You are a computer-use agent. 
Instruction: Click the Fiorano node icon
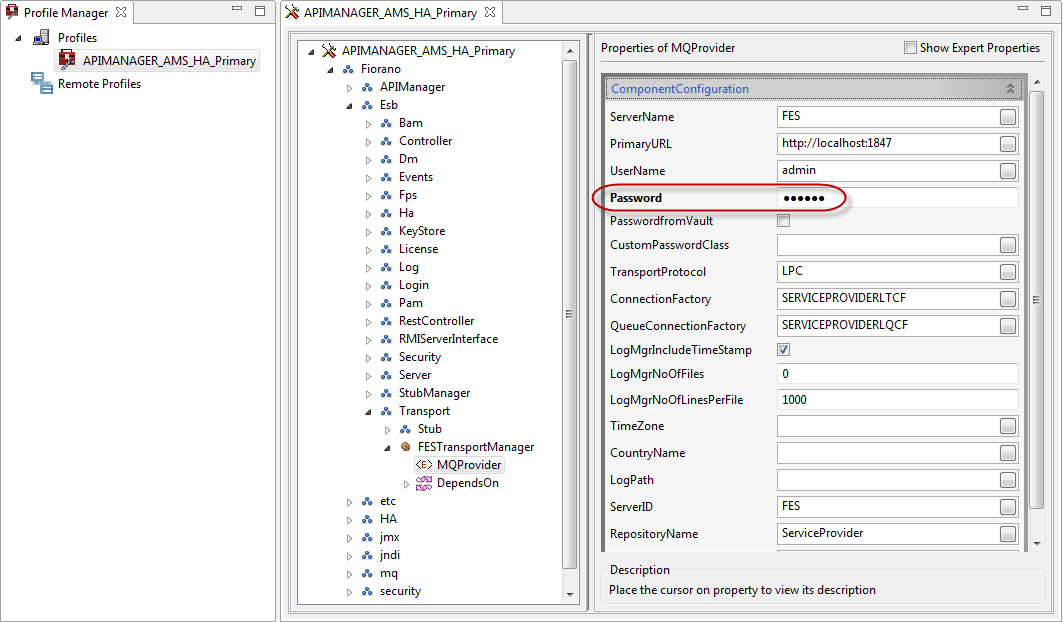[x=348, y=69]
